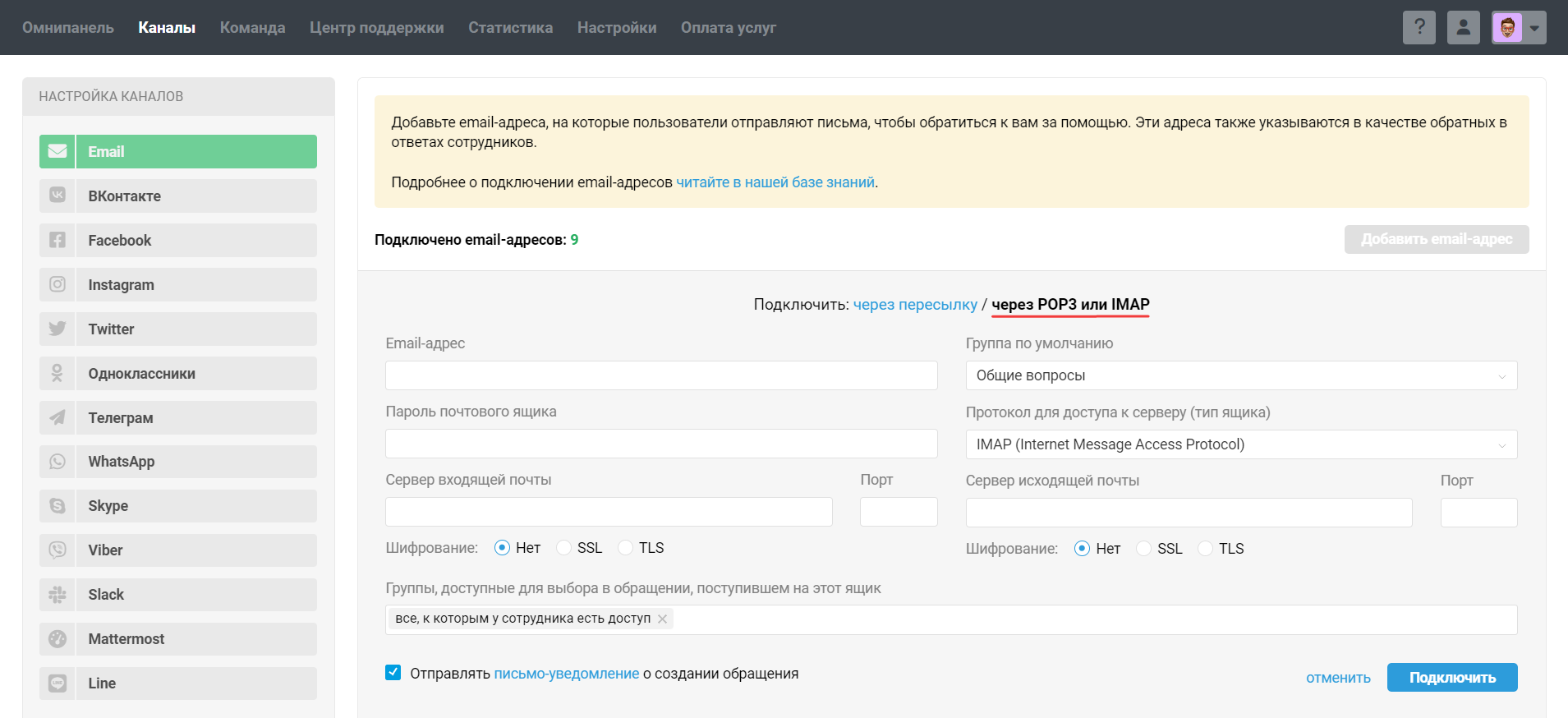The image size is (1568, 718).
Task: Go to the Статистика menu item
Action: tap(510, 28)
